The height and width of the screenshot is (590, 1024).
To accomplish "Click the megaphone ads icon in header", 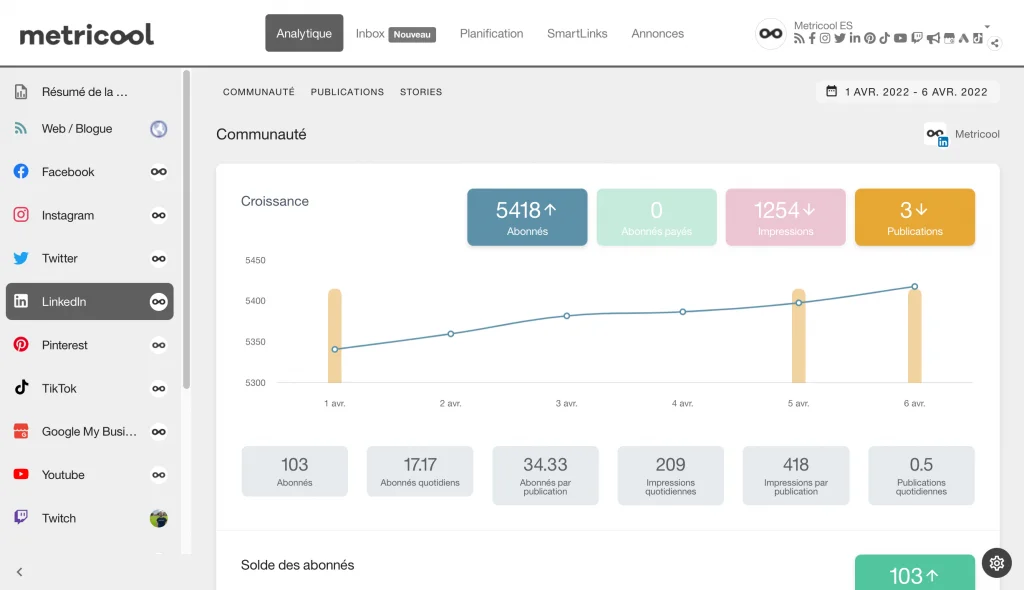I will click(933, 39).
